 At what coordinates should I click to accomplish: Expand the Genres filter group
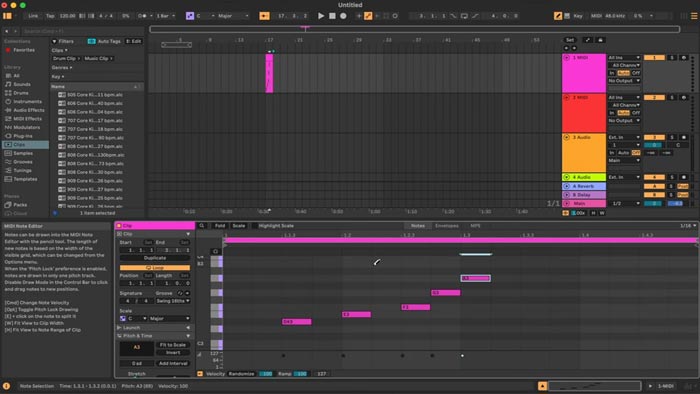(62, 67)
